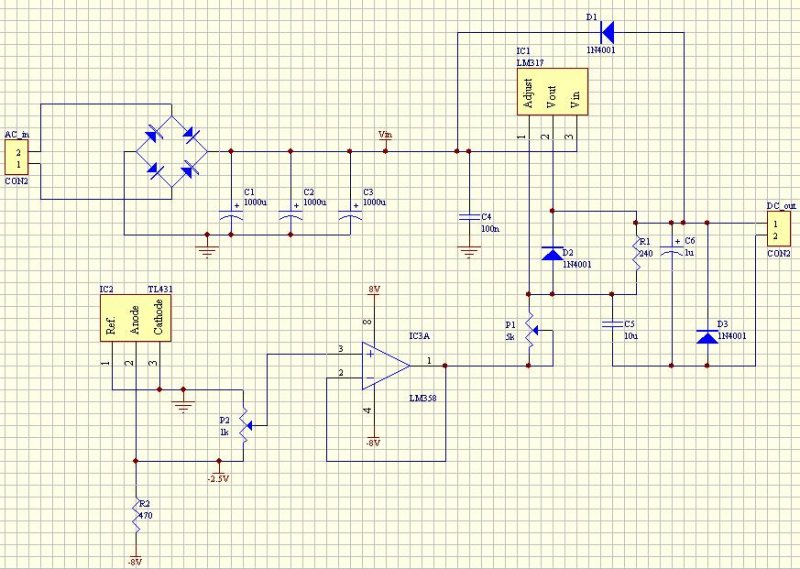This screenshot has width=800, height=569.
Task: Select the LM317 regulator IC1 block
Action: click(553, 92)
